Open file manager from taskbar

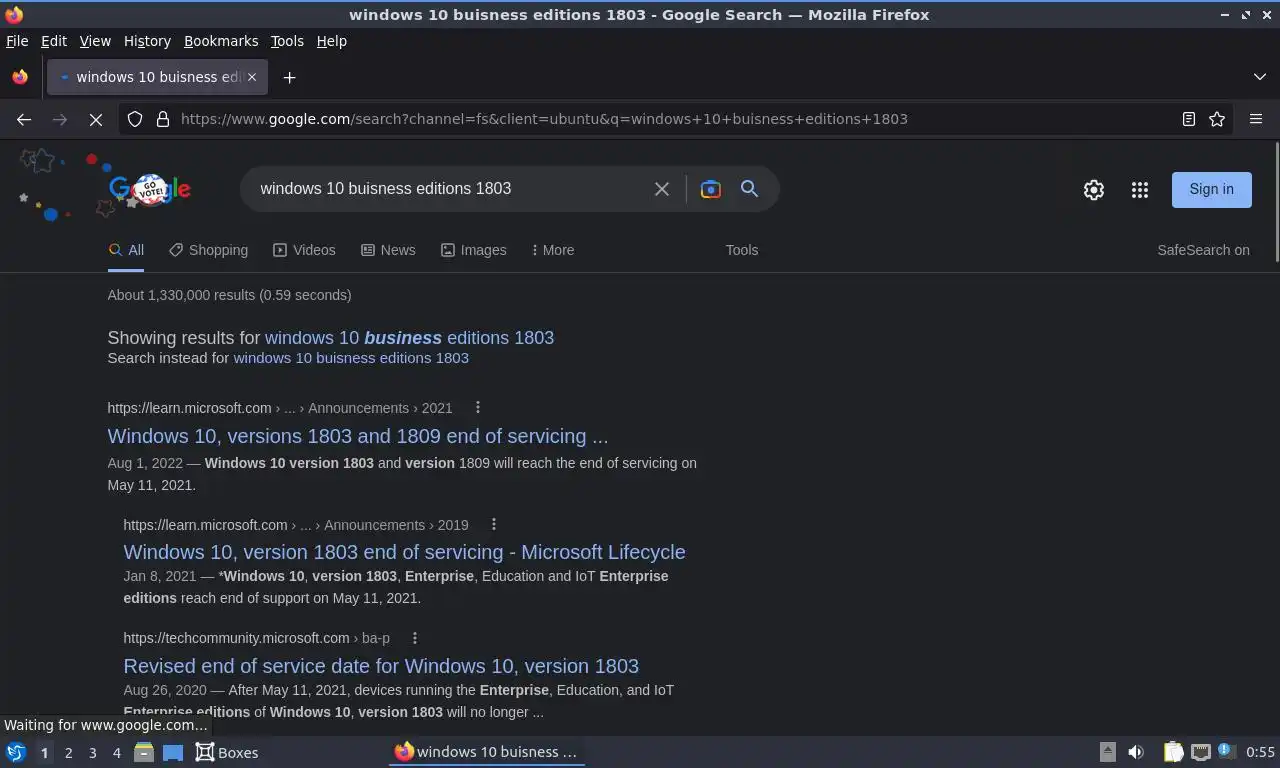pos(144,752)
